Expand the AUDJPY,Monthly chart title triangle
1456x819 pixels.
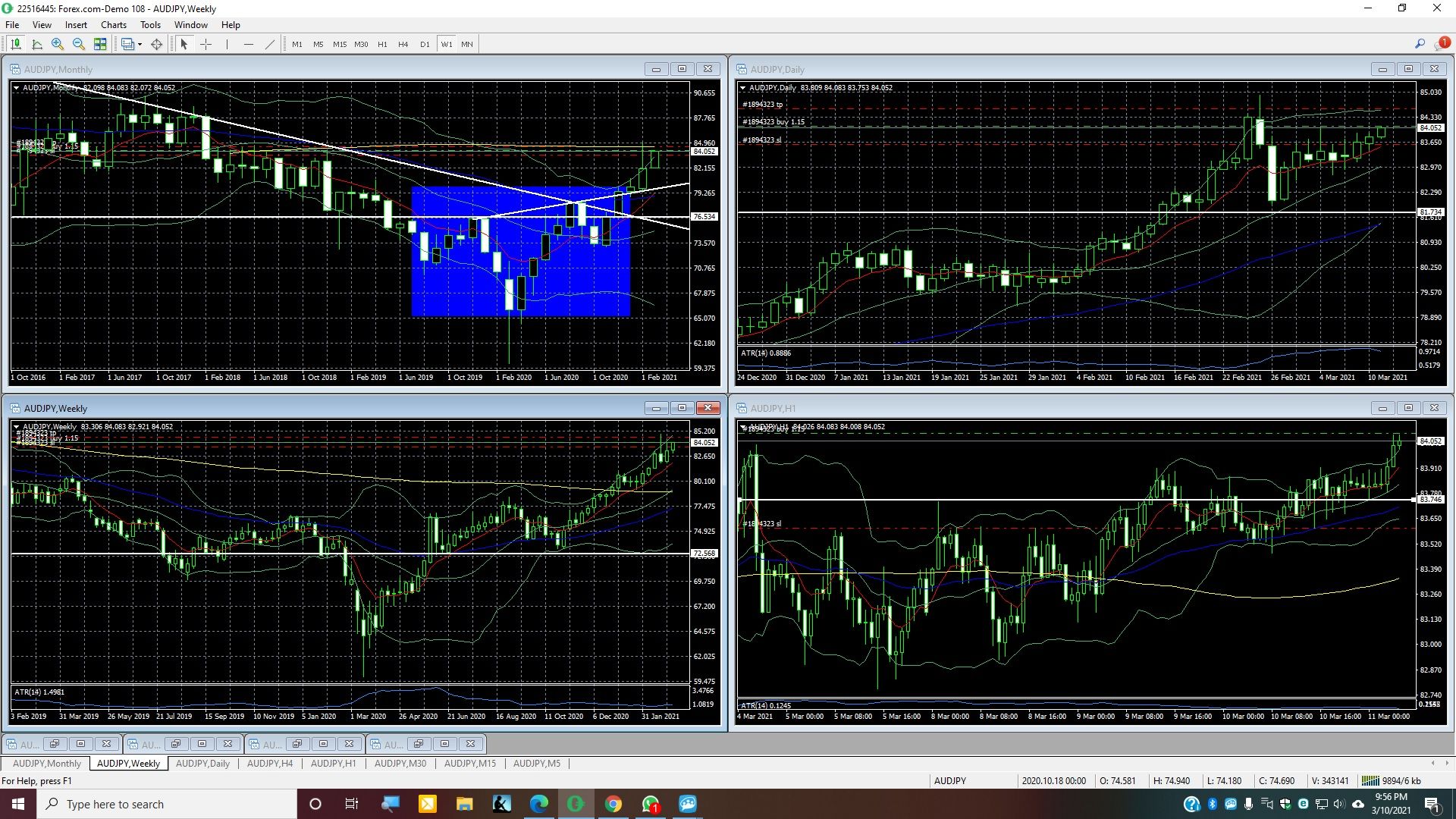click(x=16, y=88)
